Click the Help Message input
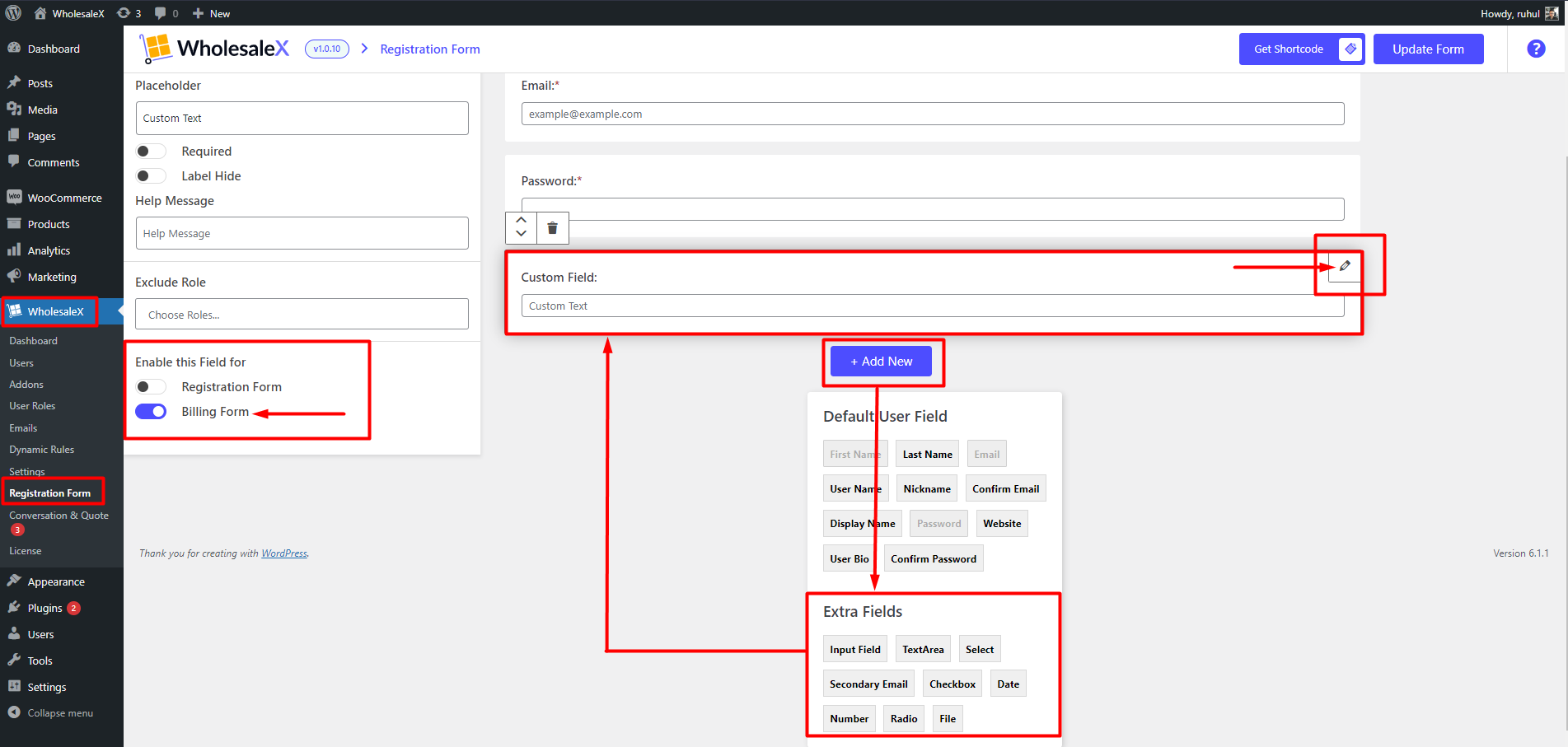This screenshot has width=1568, height=747. [302, 233]
